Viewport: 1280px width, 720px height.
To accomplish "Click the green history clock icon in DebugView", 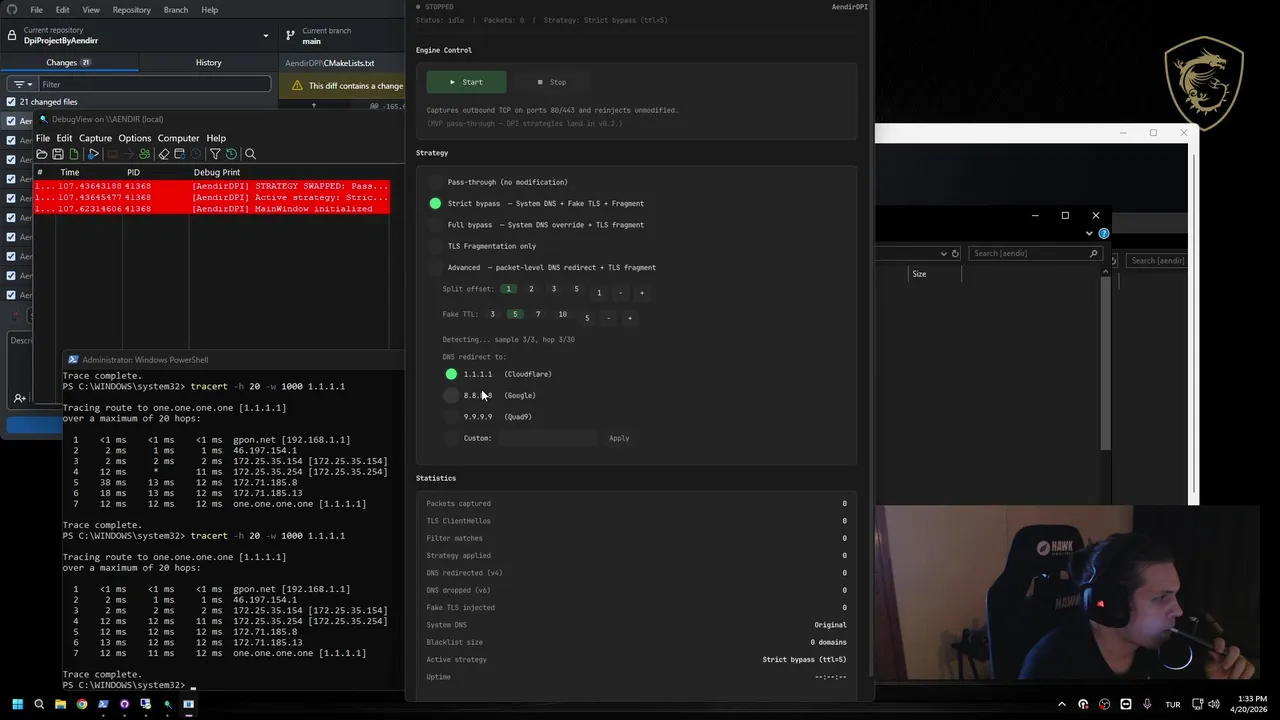I will click(231, 154).
